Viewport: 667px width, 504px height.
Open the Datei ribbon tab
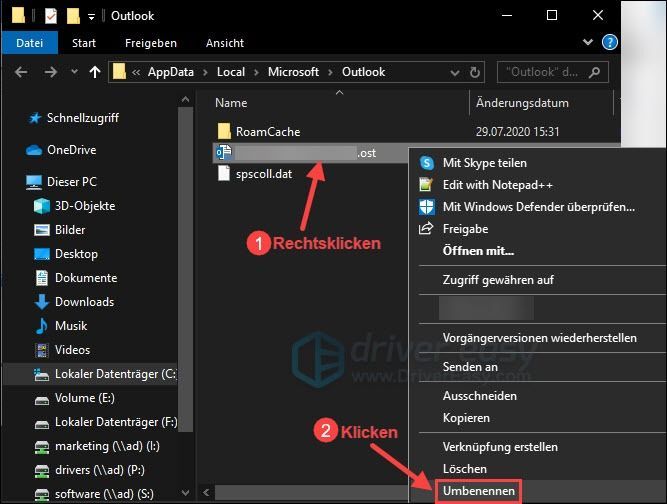[29, 43]
